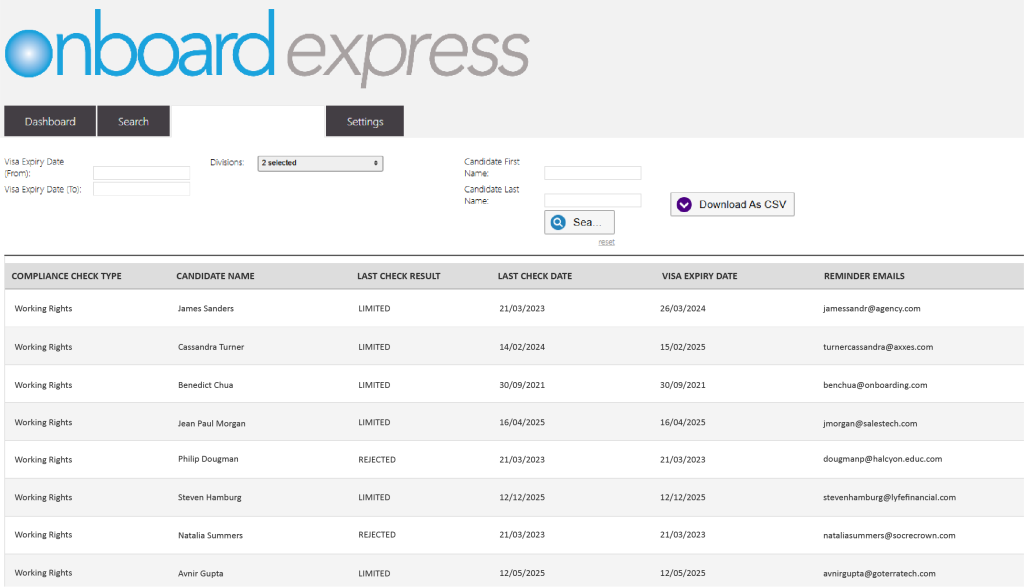Image resolution: width=1024 pixels, height=587 pixels.
Task: Click the Onboard Express logo
Action: (x=267, y=47)
